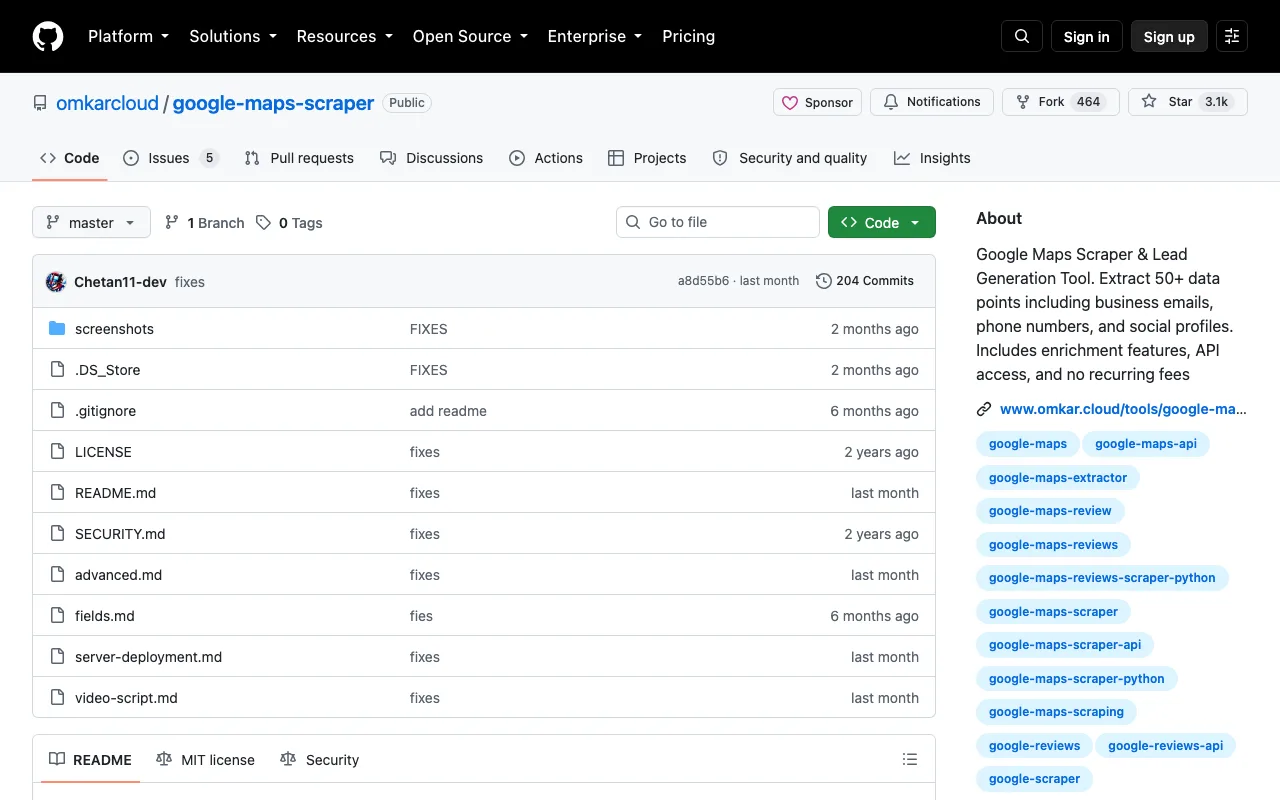The height and width of the screenshot is (800, 1280).
Task: Expand the Enterprise dropdown
Action: [x=595, y=36]
